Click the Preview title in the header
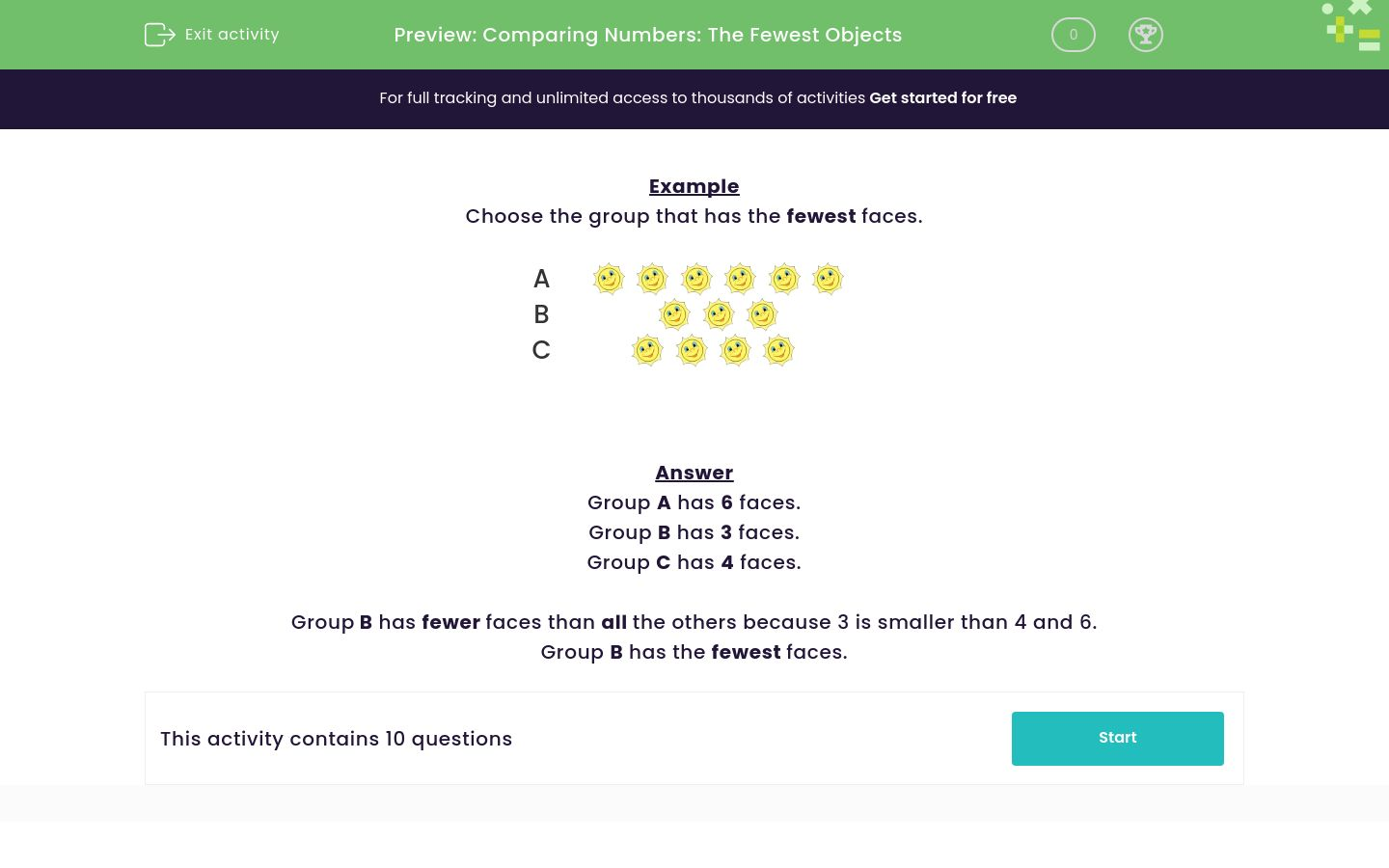 tap(648, 35)
